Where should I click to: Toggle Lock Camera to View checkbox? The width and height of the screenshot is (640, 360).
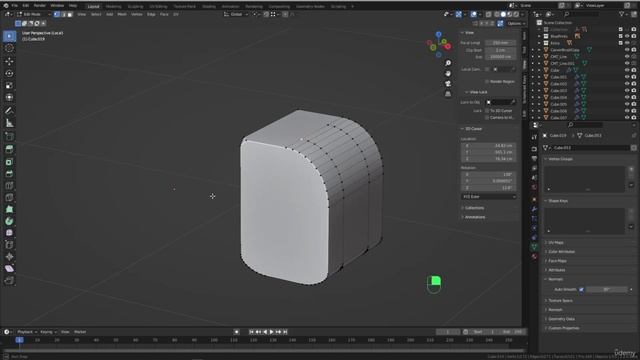pos(487,118)
